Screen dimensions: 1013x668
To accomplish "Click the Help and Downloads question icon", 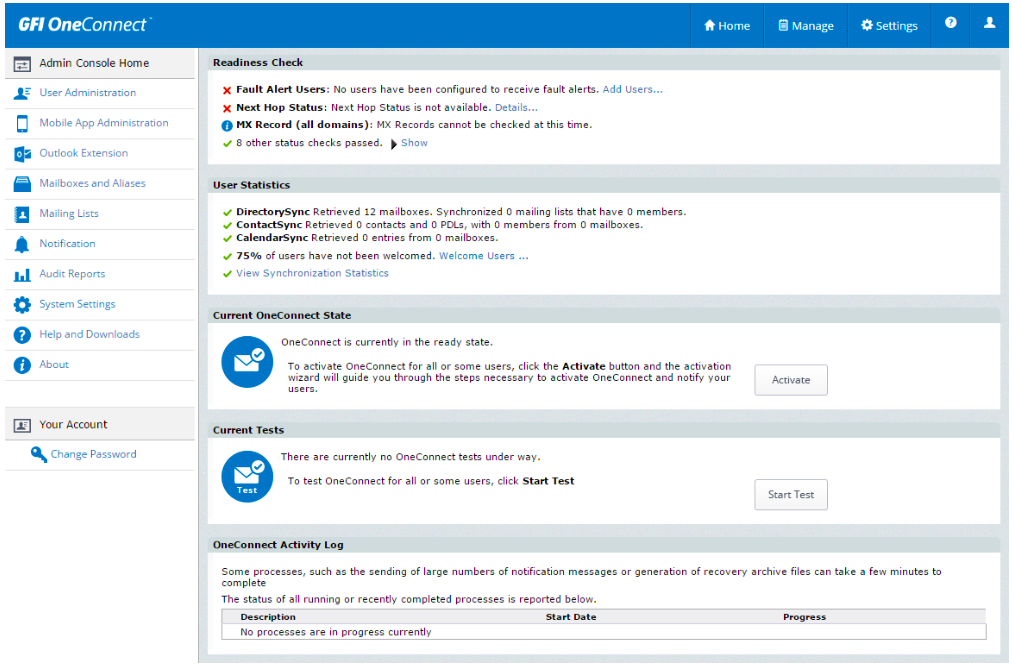I will 22,335.
